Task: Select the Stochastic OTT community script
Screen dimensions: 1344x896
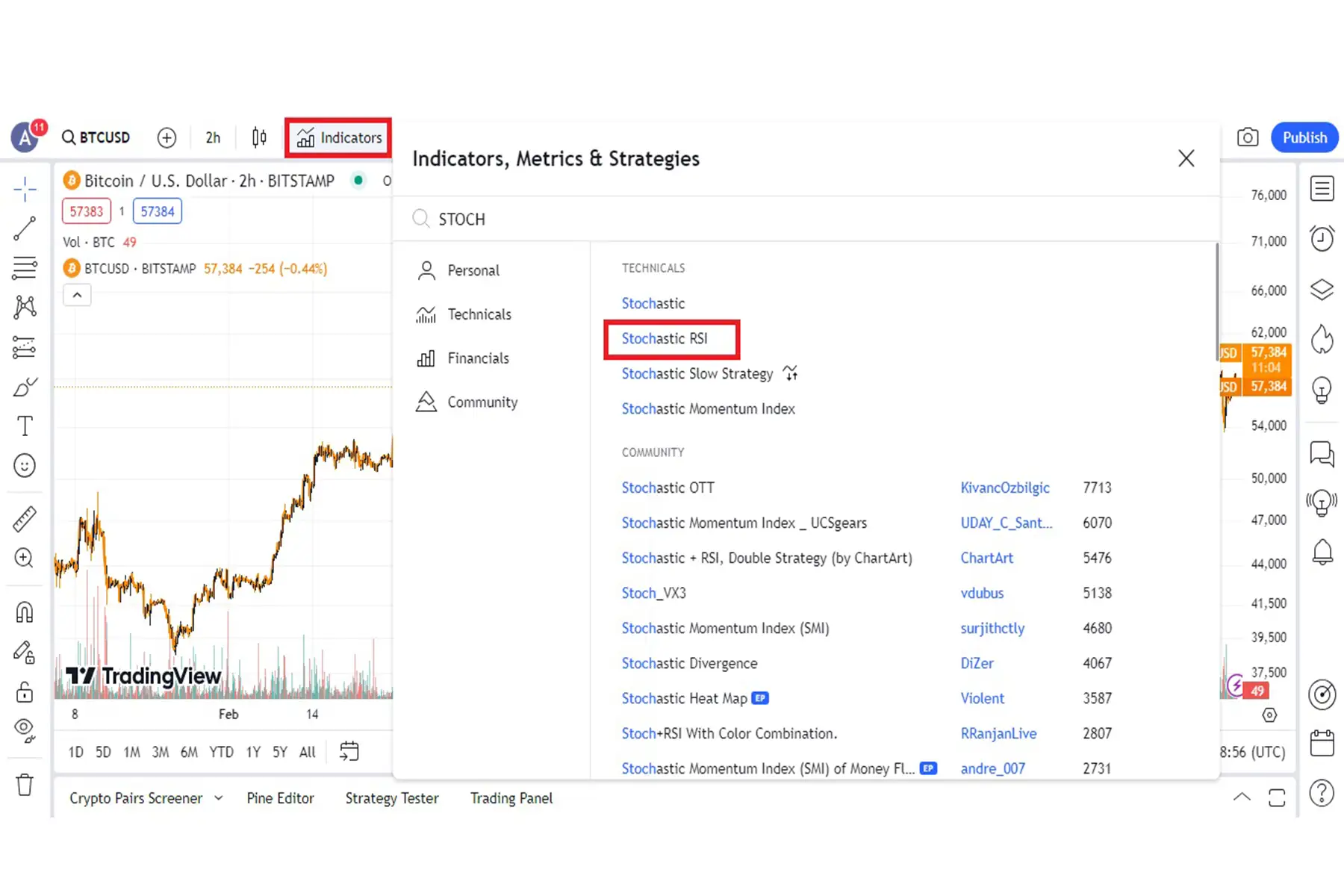Action: [668, 488]
